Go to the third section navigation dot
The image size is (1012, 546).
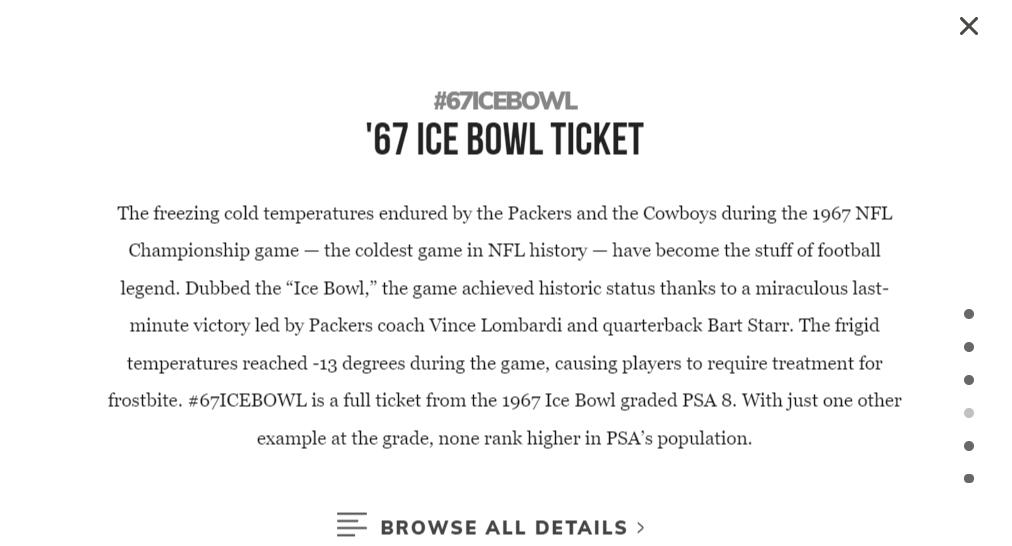click(x=968, y=380)
